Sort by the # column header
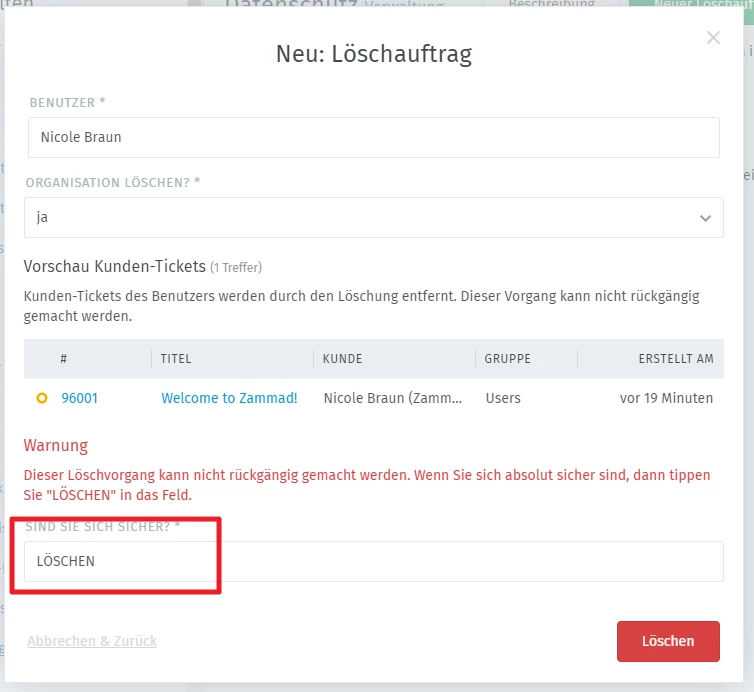Screen dimensions: 754x692 (64, 358)
